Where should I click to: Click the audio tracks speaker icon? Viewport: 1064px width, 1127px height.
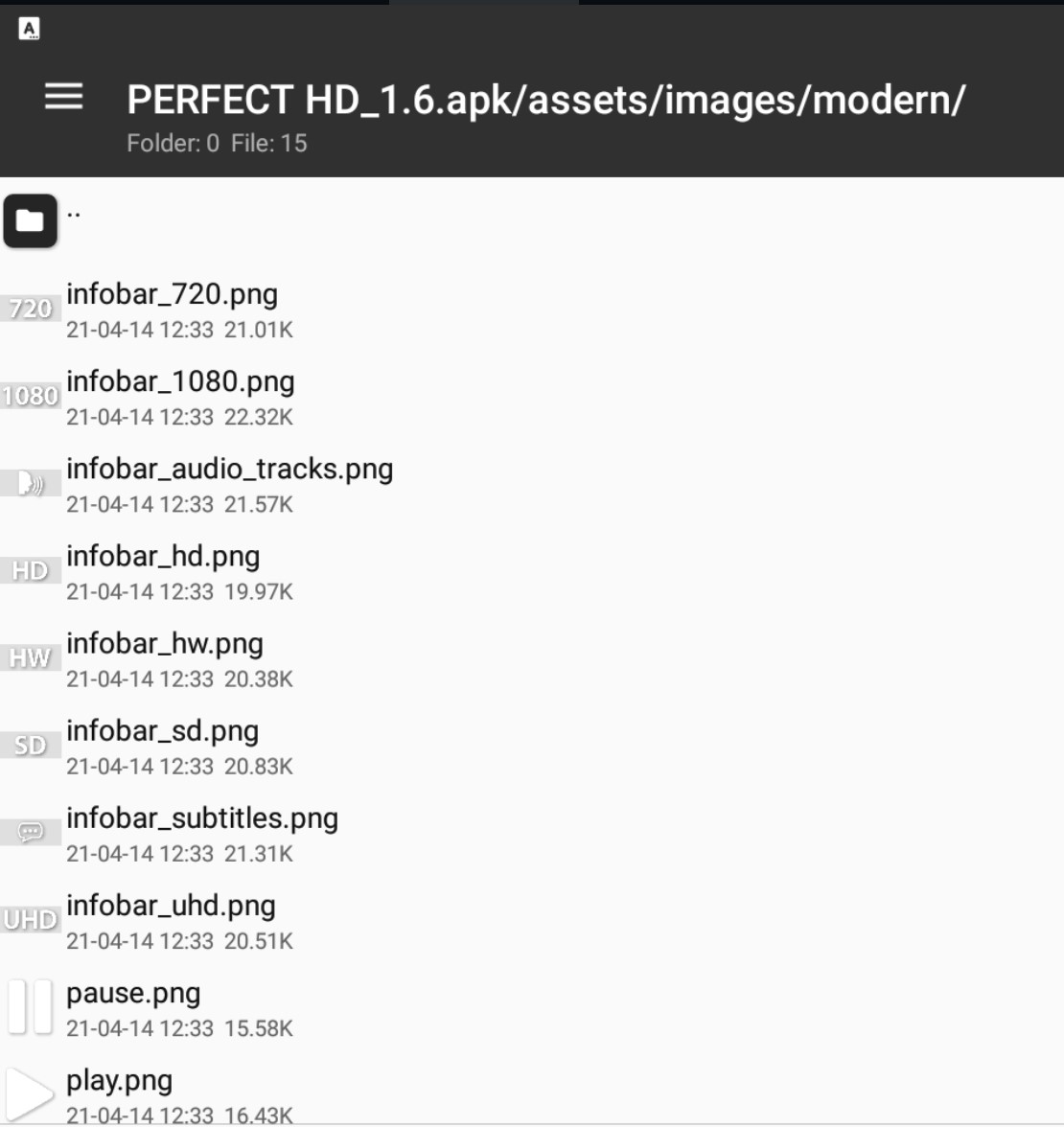click(x=30, y=483)
